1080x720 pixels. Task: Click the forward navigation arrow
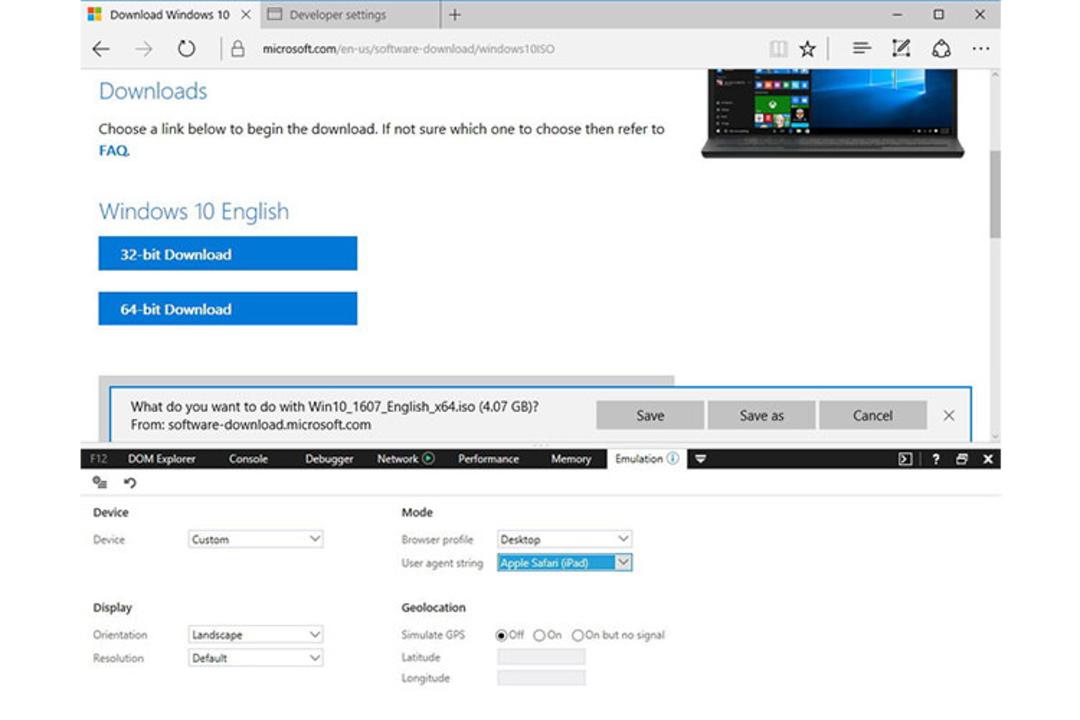coord(143,49)
